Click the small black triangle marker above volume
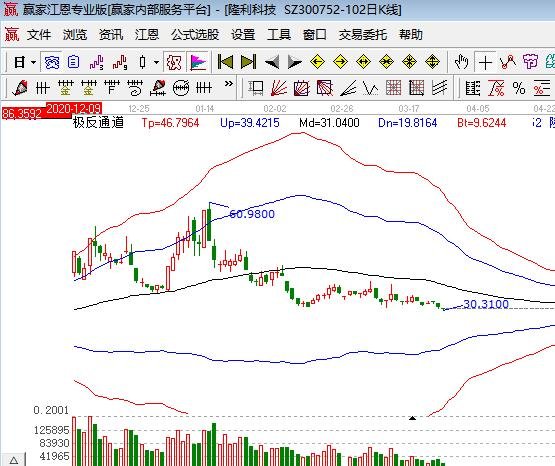 pyautogui.click(x=412, y=418)
